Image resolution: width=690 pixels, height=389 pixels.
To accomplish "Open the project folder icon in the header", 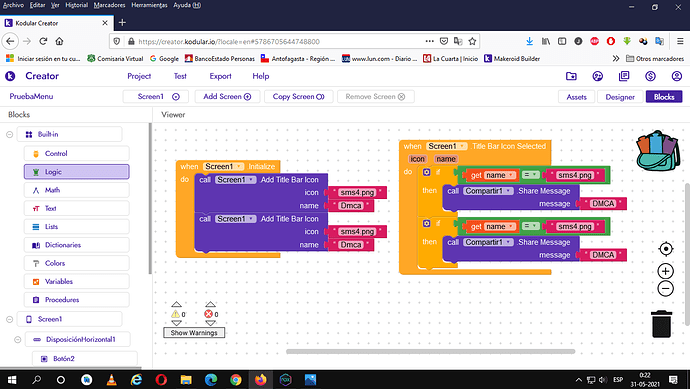I will click(x=571, y=76).
